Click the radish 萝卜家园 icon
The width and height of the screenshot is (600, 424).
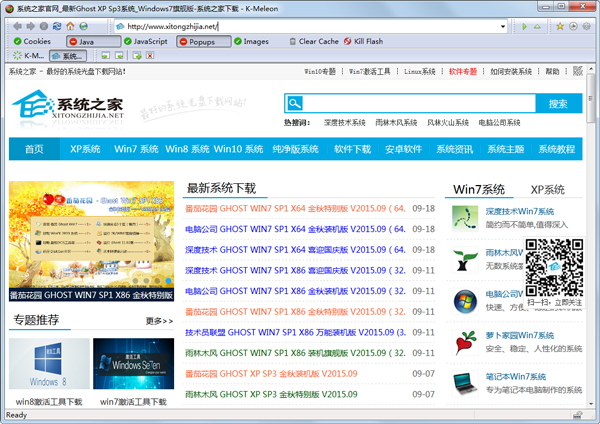[x=465, y=342]
